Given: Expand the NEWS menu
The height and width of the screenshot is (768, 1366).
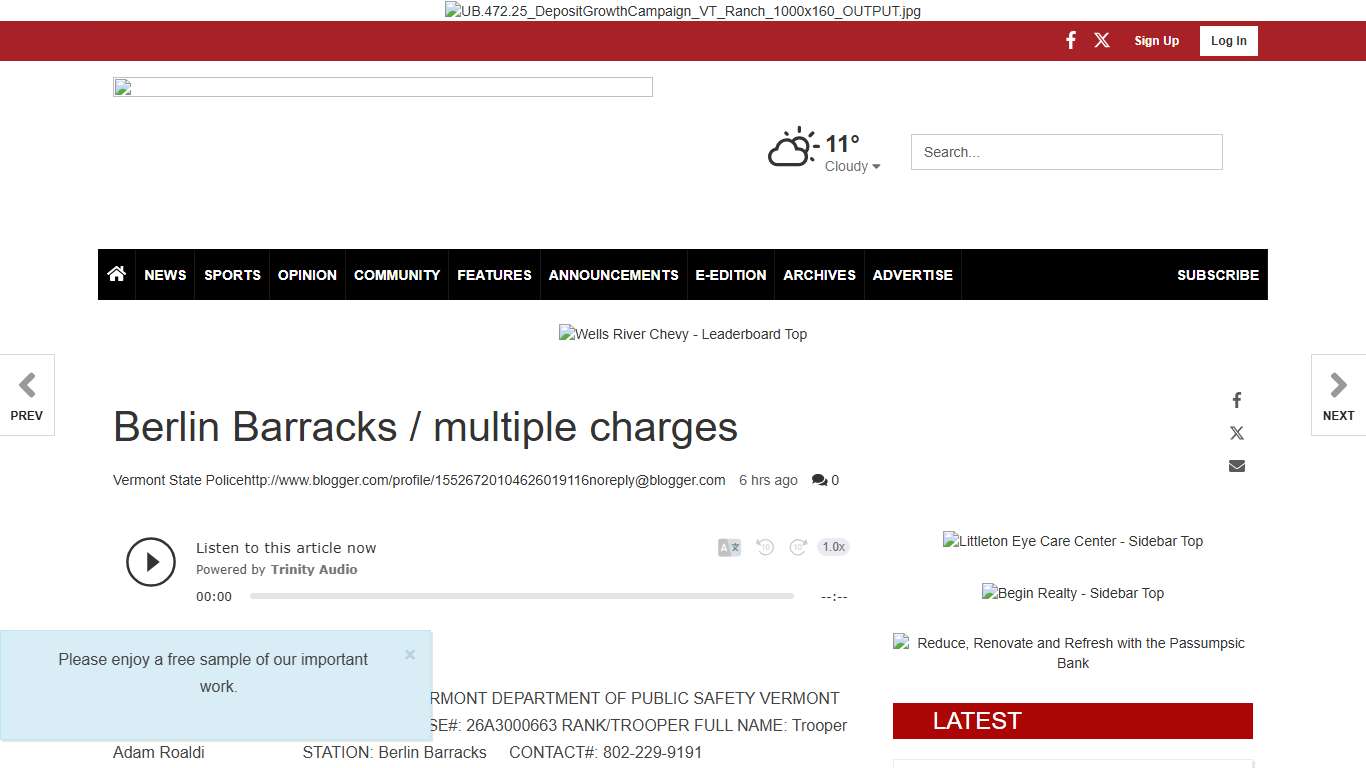Looking at the screenshot, I should pyautogui.click(x=165, y=274).
